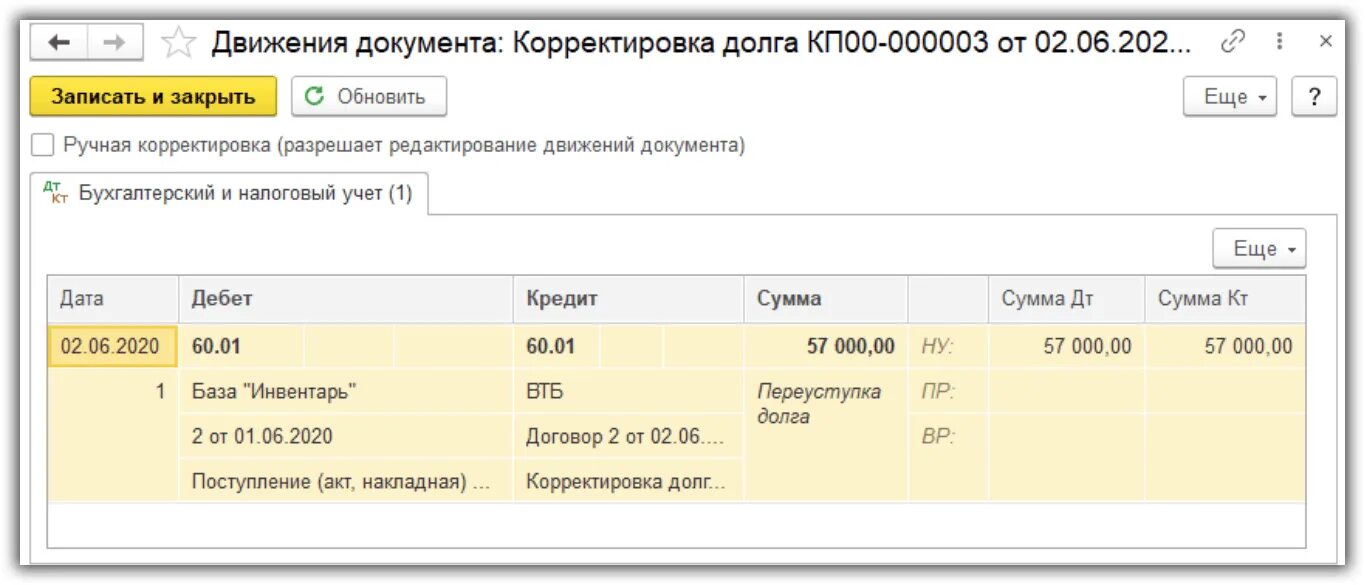Click the Записать и закрыть button
This screenshot has height=585, width=1365.
coord(153,97)
